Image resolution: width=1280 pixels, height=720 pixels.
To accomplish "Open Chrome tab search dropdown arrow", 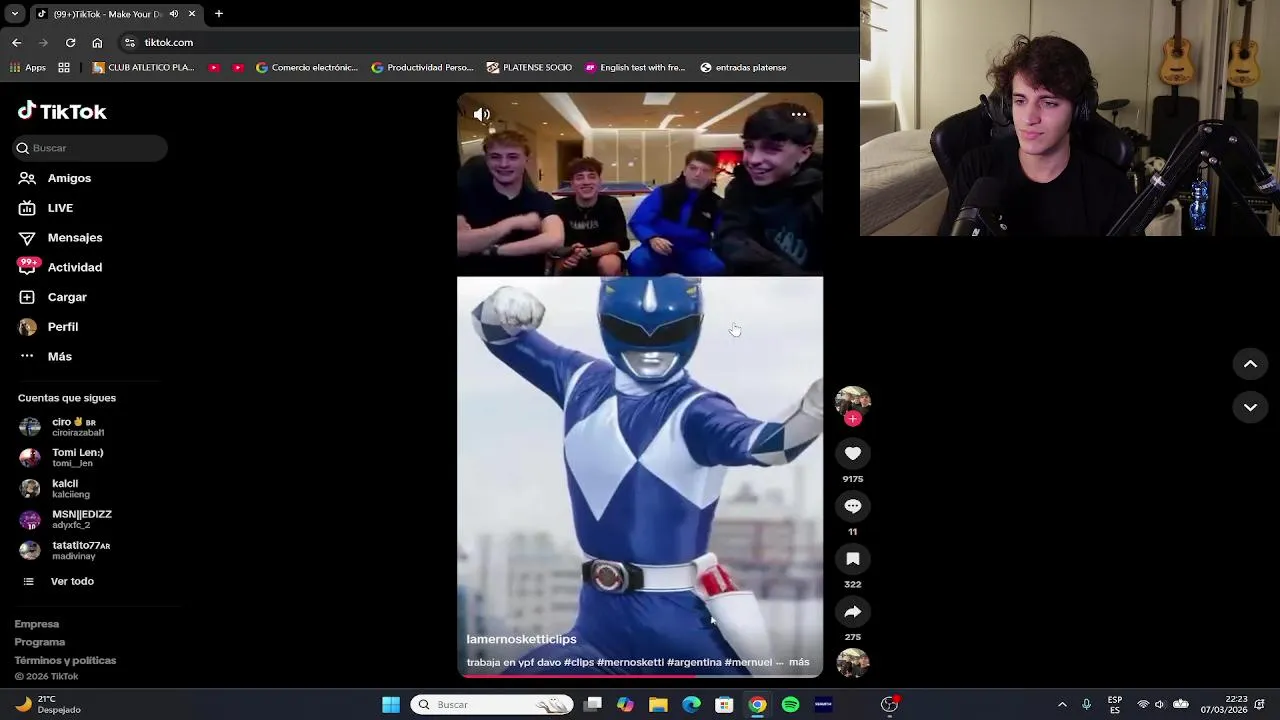I will click(x=14, y=14).
